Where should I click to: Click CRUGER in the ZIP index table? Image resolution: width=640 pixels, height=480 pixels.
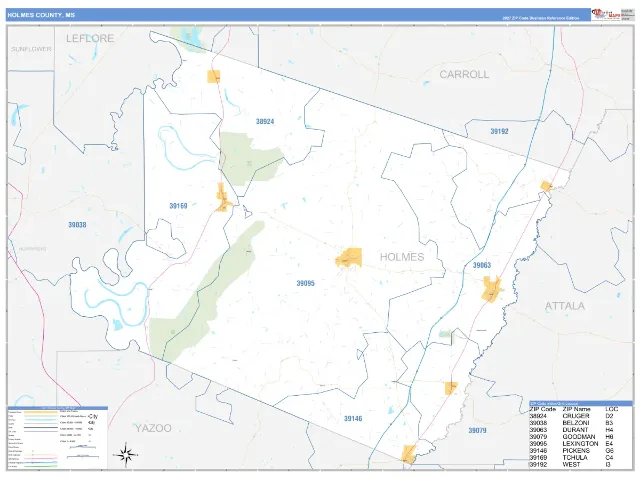[x=576, y=416]
